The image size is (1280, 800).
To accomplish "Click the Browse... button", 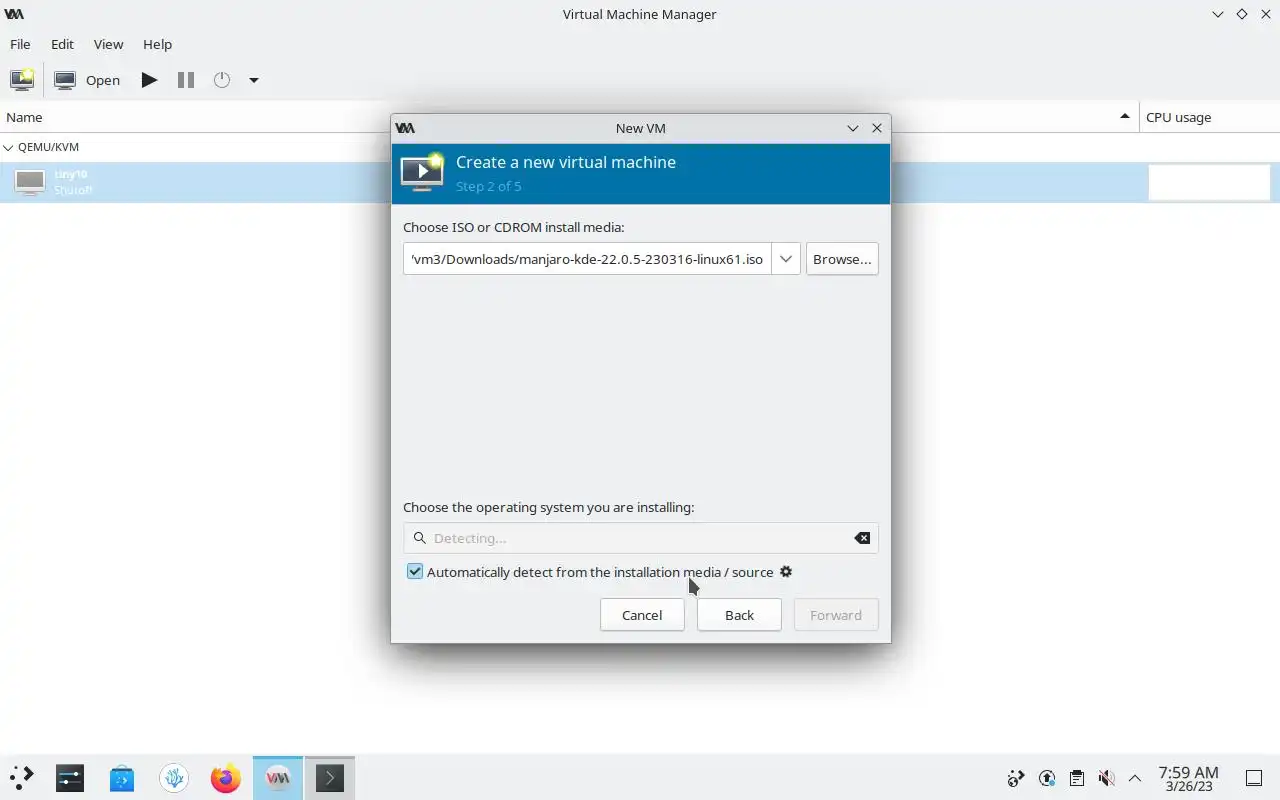I will pyautogui.click(x=842, y=259).
